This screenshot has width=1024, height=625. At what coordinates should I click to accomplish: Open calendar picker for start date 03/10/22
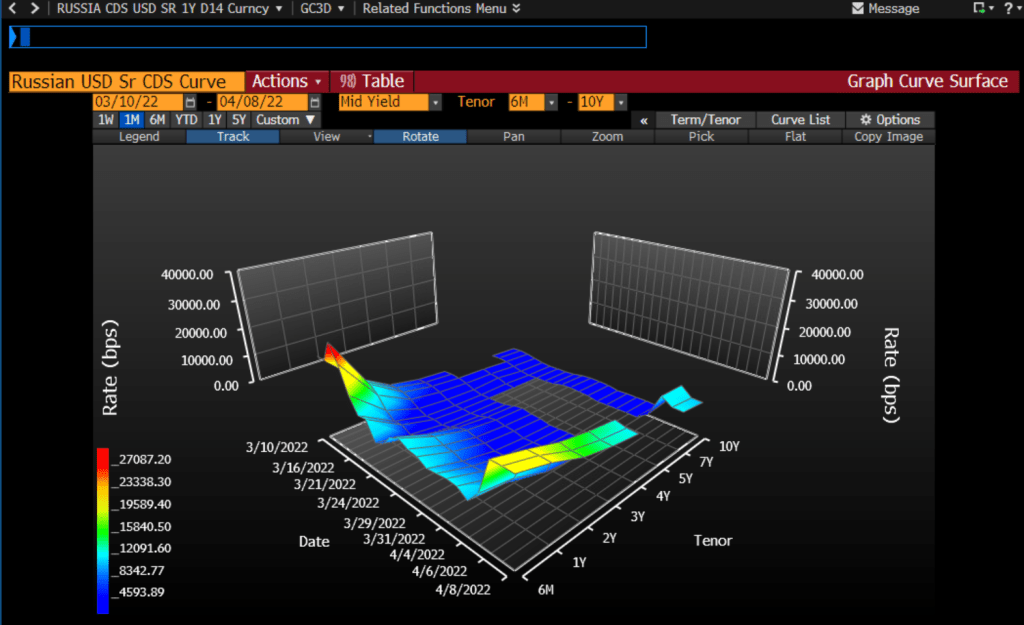[191, 102]
